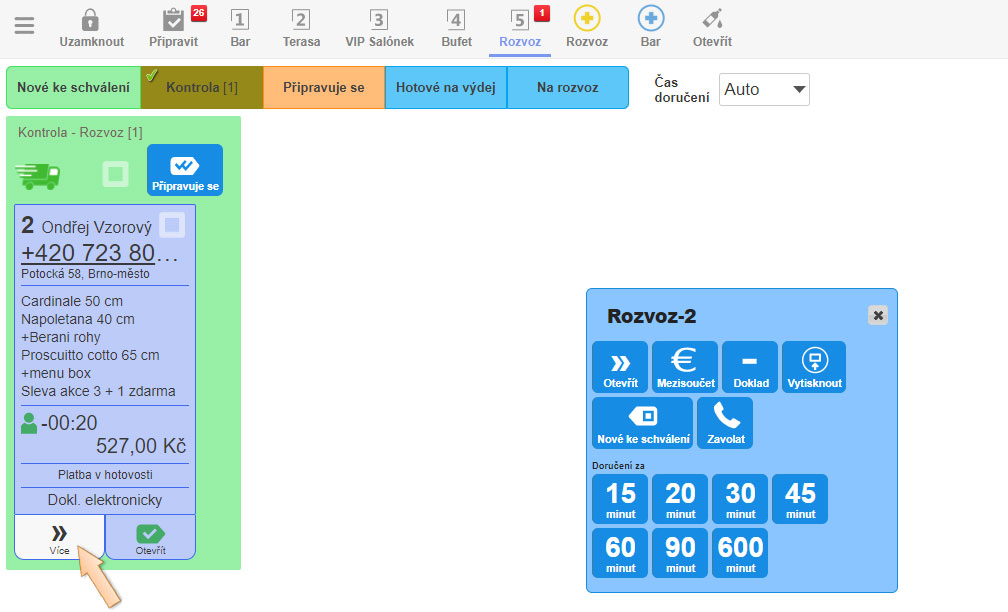
Task: Open the hamburger menu
Action: (24, 25)
